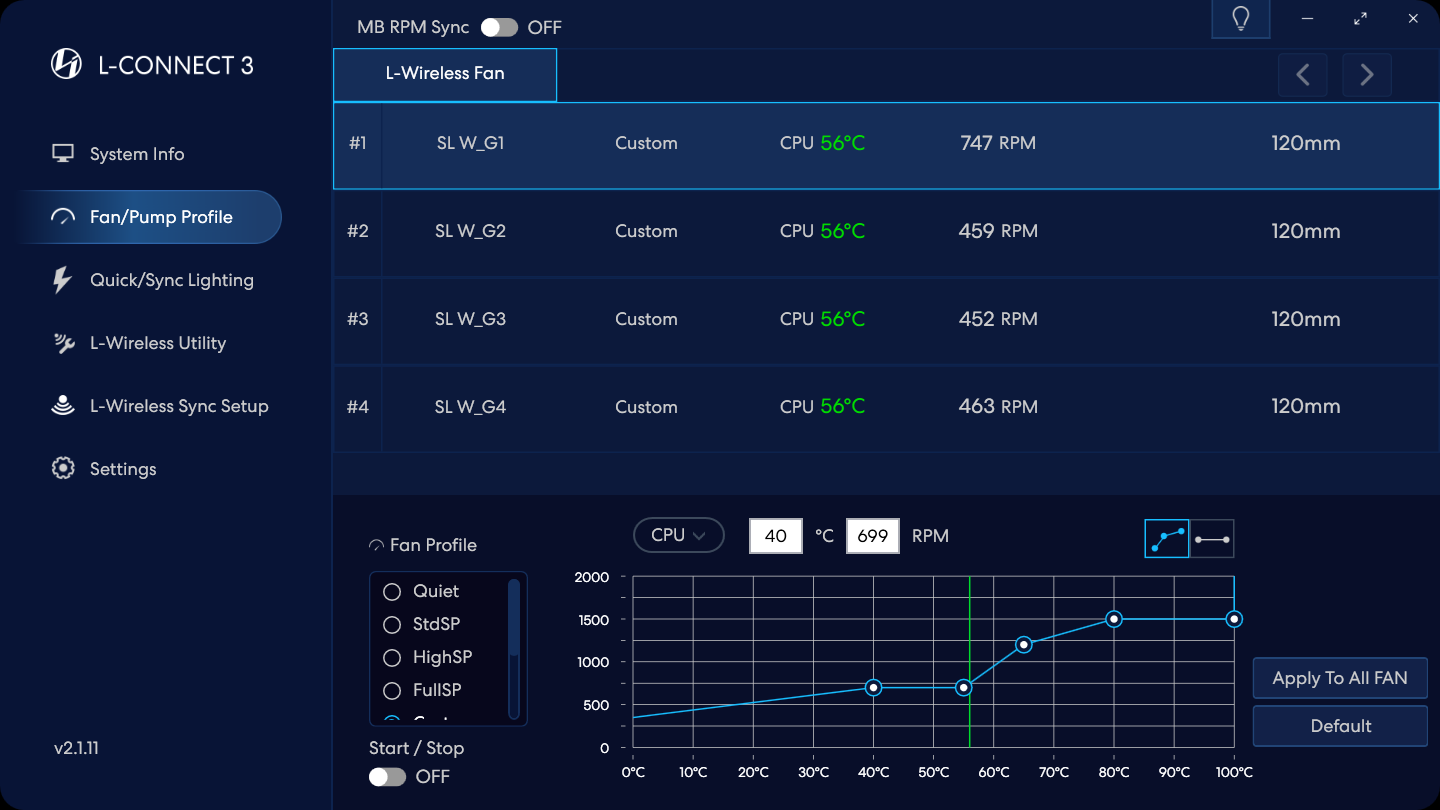
Task: Click the 747 RPM value
Action: click(x=998, y=143)
